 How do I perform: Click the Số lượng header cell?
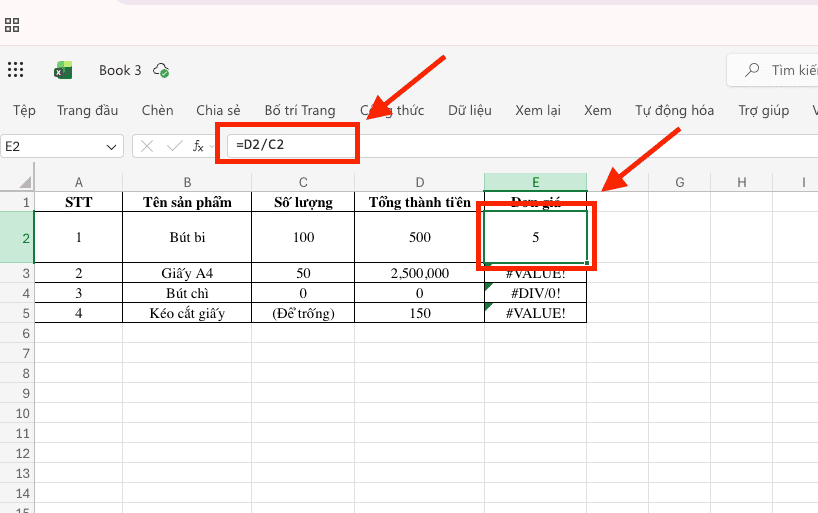tap(303, 202)
